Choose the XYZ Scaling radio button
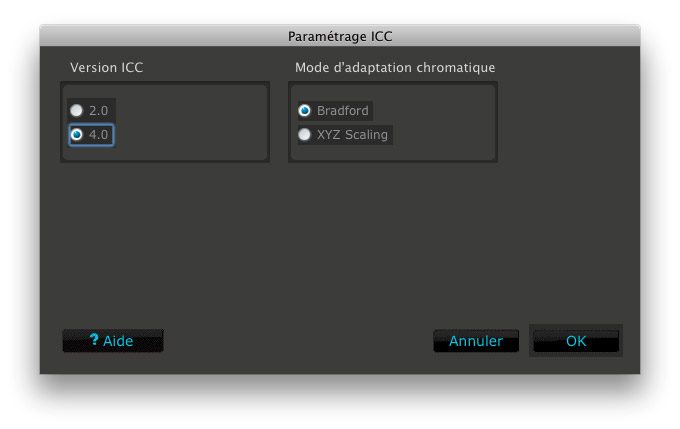The image size is (680, 429). (x=304, y=134)
